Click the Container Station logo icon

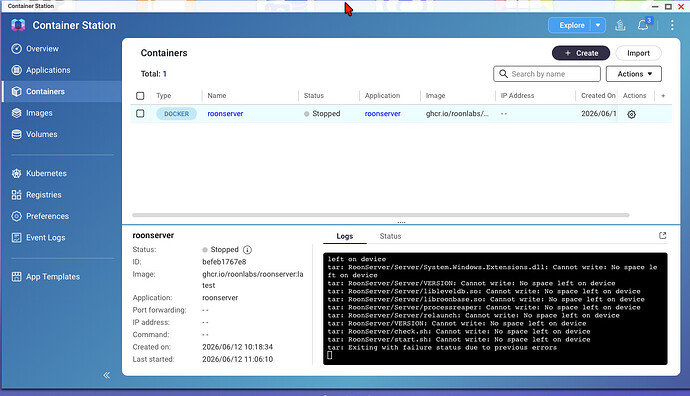pyautogui.click(x=18, y=25)
